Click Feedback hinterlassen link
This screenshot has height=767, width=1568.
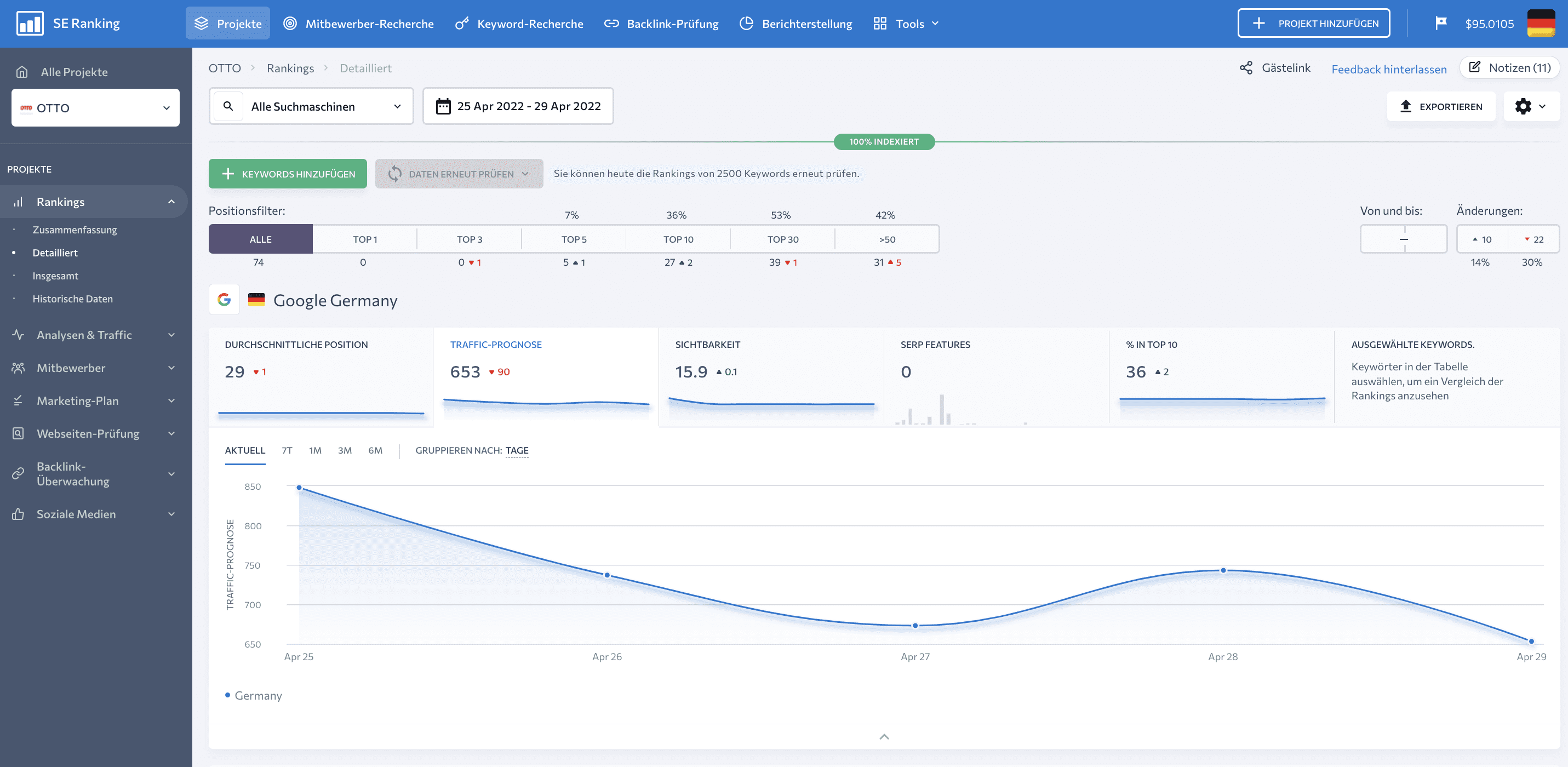[x=1388, y=69]
